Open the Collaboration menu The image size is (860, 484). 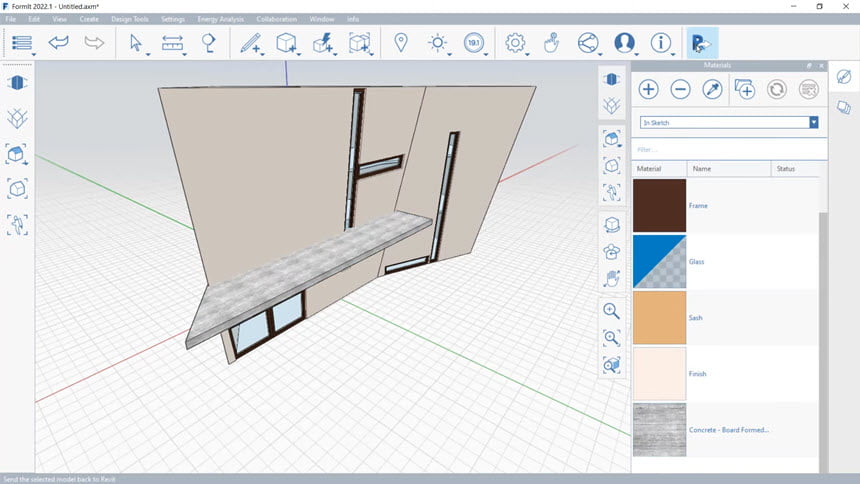tap(276, 19)
